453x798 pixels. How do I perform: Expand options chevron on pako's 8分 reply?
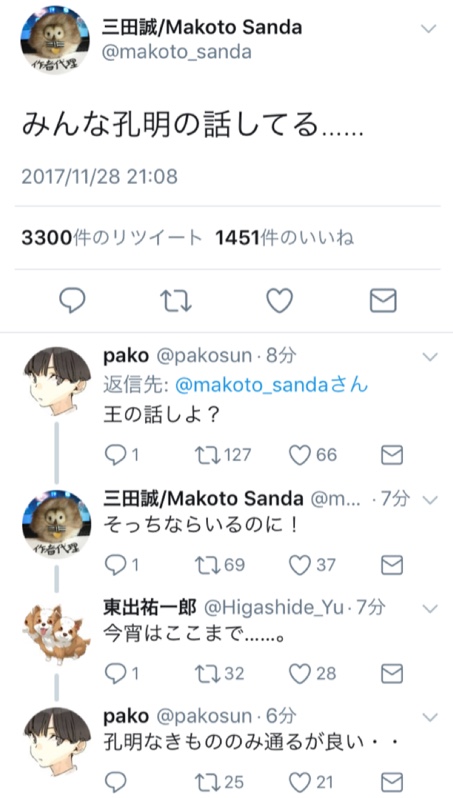(x=430, y=357)
